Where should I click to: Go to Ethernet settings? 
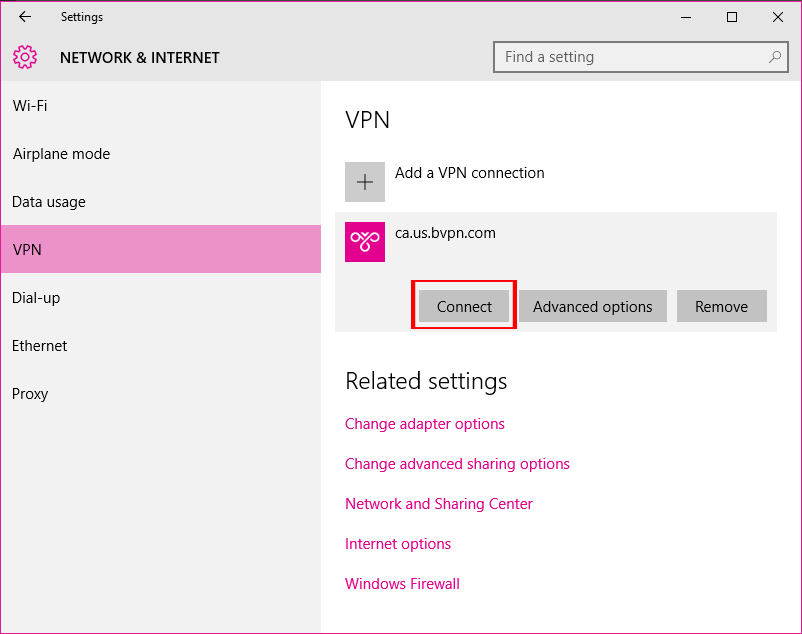point(40,346)
